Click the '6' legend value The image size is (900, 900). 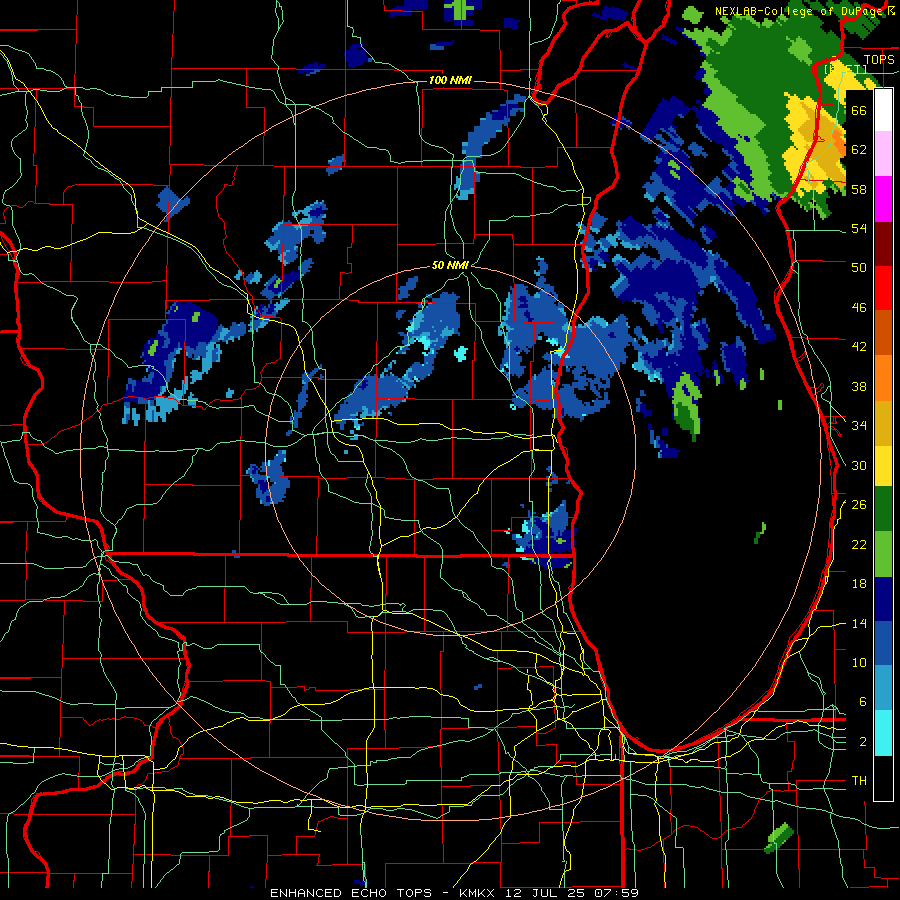click(x=863, y=702)
